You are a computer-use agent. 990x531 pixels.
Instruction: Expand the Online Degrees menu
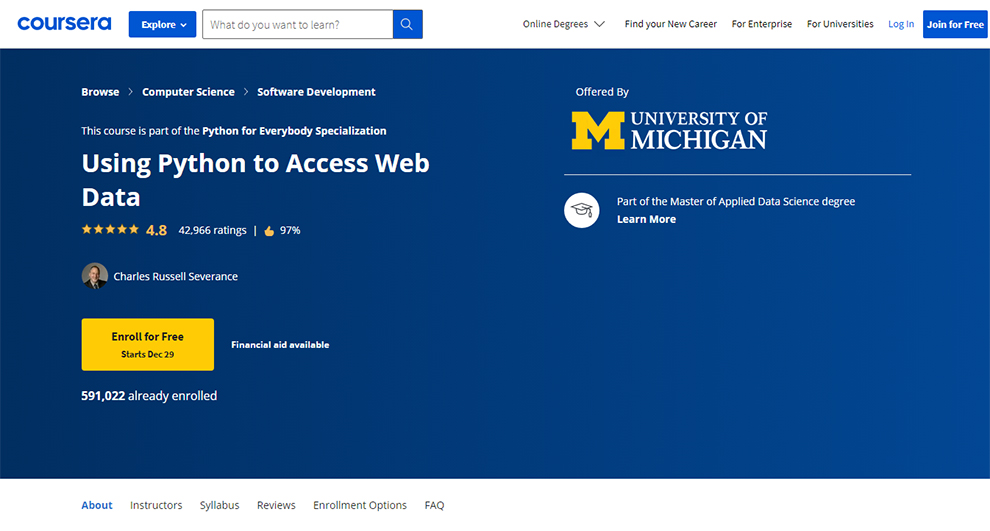pyautogui.click(x=563, y=24)
